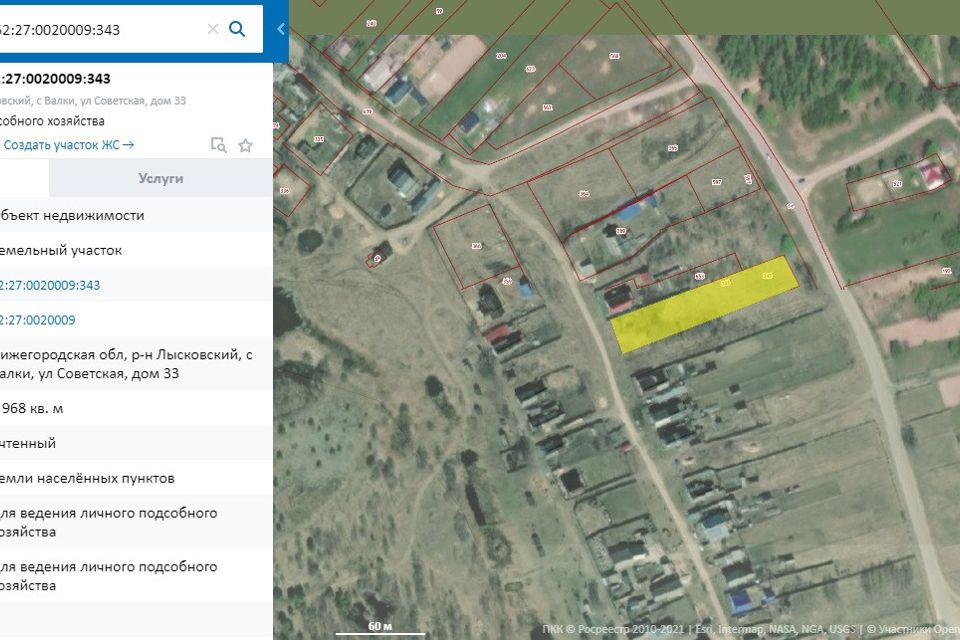Switch to the Услуги tab
The image size is (960, 640).
160,179
